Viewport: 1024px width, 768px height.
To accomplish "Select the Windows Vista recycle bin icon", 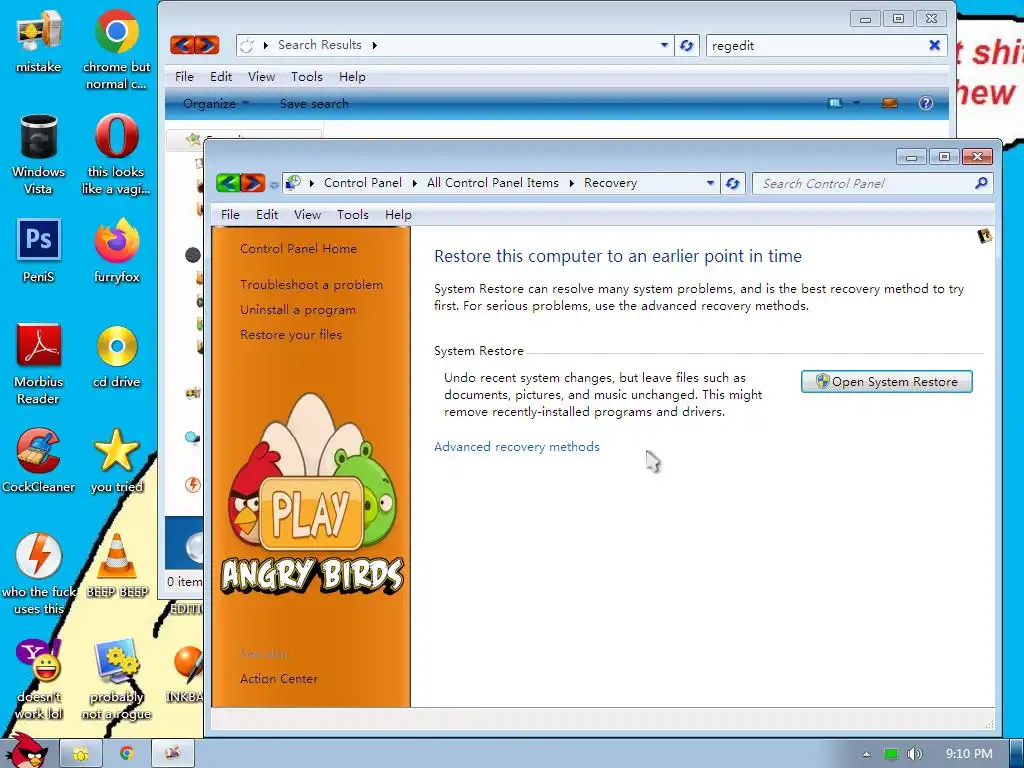I will click(39, 154).
